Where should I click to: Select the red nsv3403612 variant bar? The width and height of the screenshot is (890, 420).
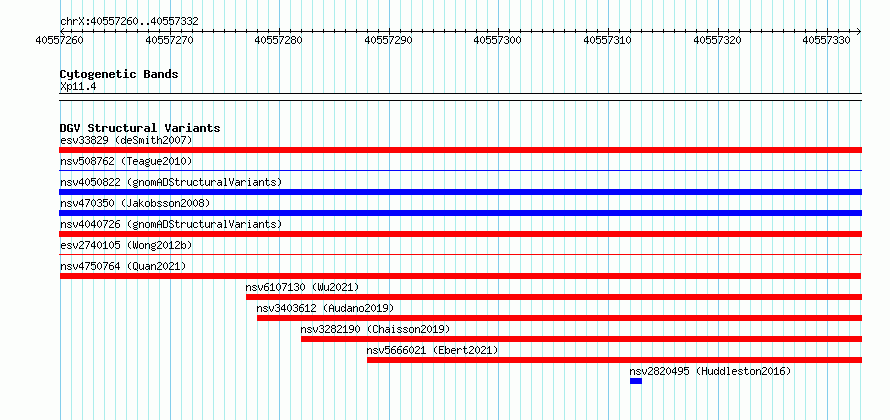(559, 318)
